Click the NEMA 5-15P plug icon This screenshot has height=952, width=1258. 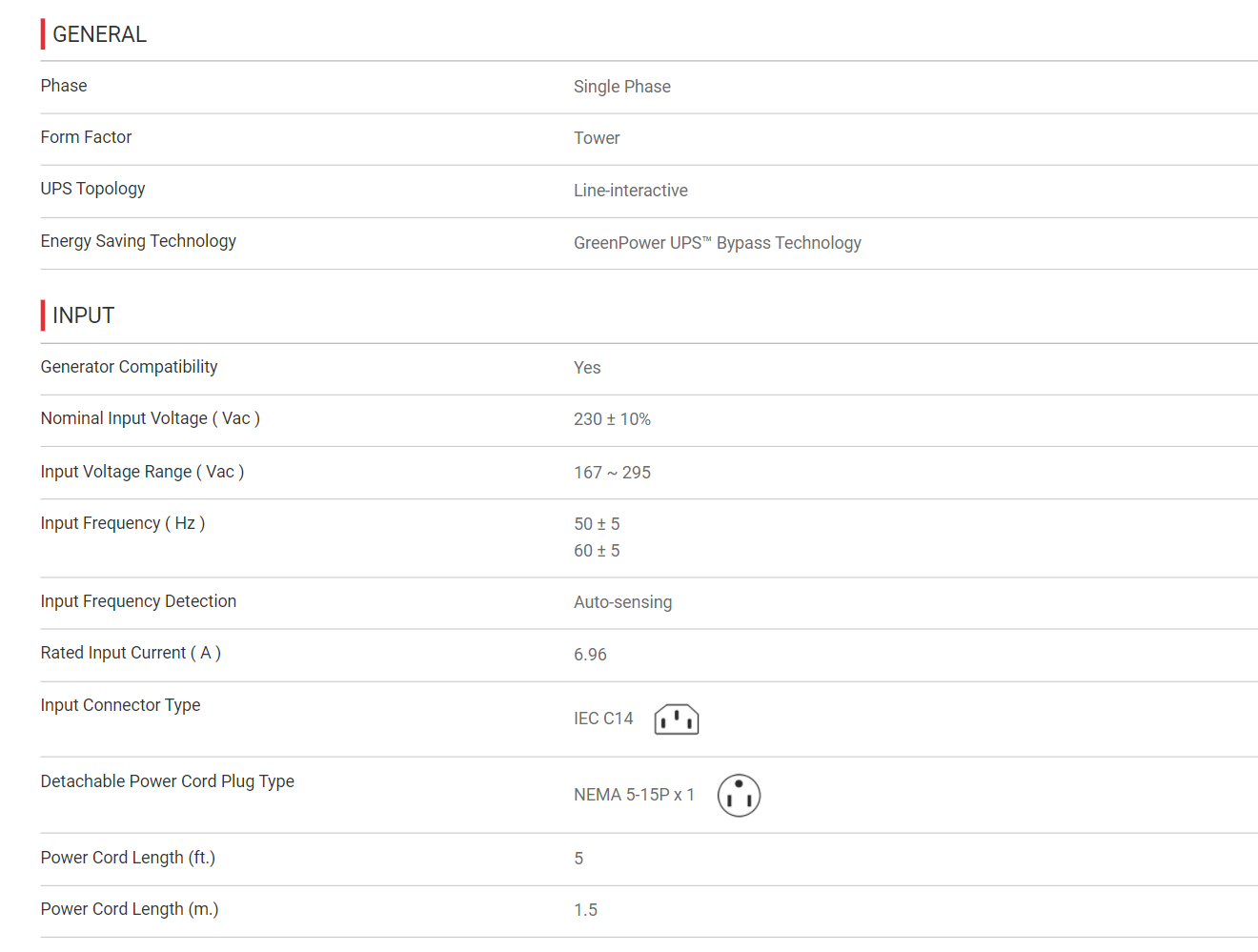pos(739,795)
